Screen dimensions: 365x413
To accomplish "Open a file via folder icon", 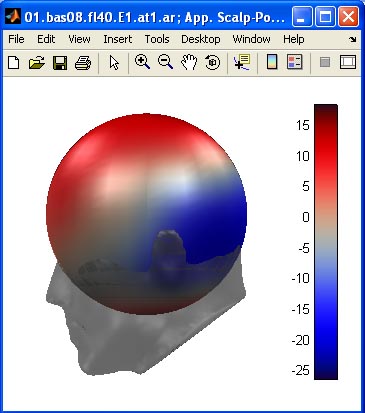I will 36,62.
